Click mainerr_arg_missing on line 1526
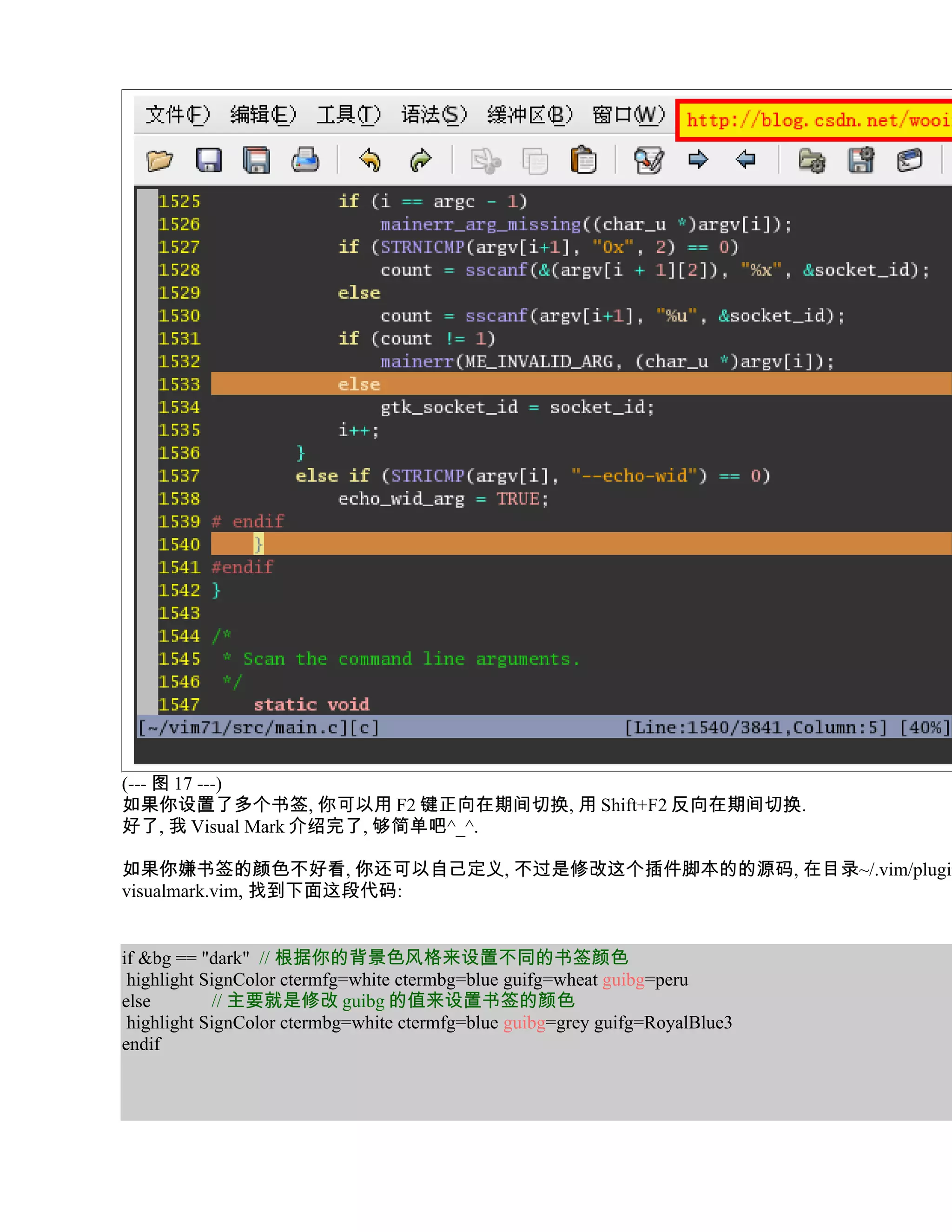This screenshot has width=952, height=1232. tap(481, 225)
